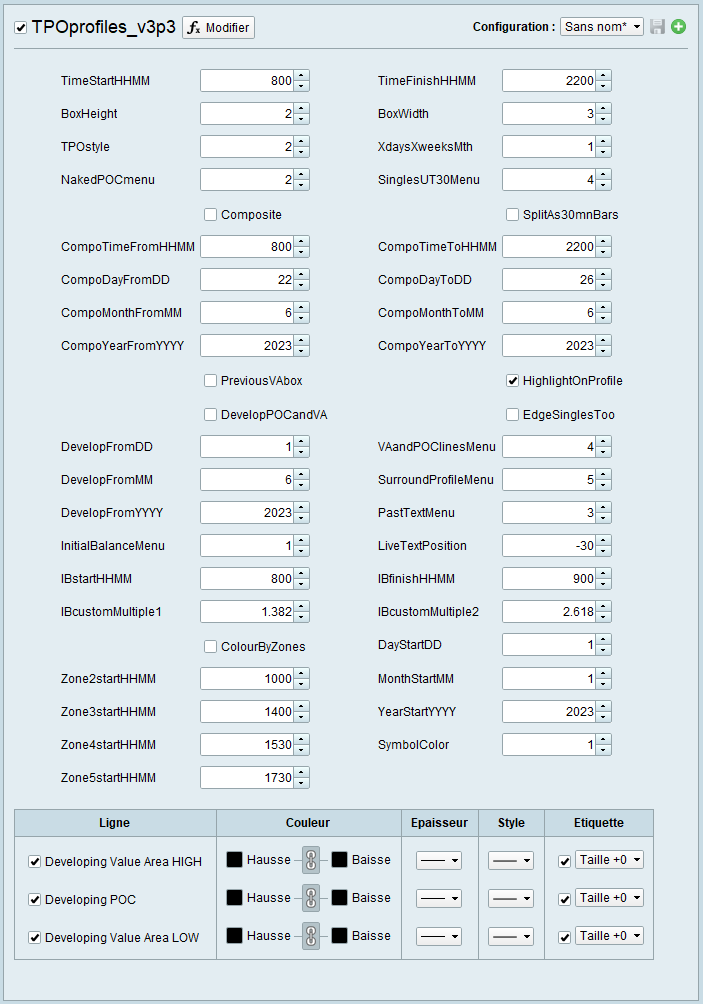Click the PastTextMenu input field
Viewport: 703px width, 1004px height.
point(549,513)
